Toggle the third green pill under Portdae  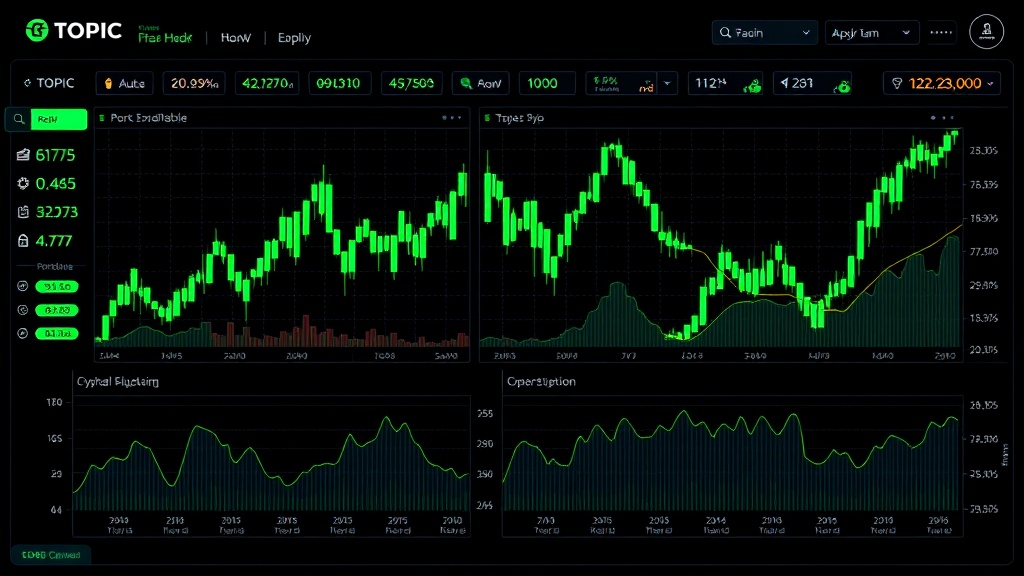click(x=57, y=334)
